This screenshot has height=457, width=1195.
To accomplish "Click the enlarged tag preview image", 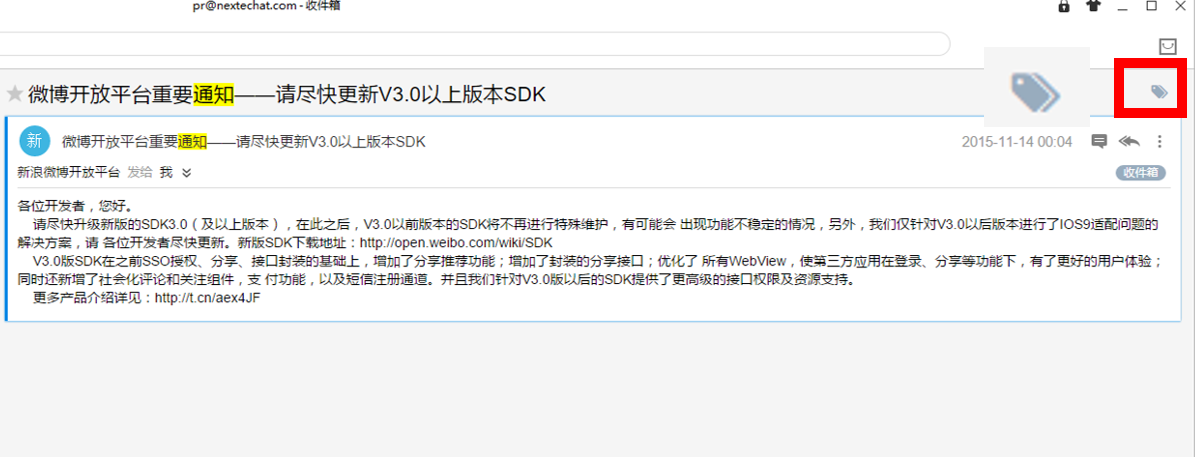I will (x=1036, y=87).
